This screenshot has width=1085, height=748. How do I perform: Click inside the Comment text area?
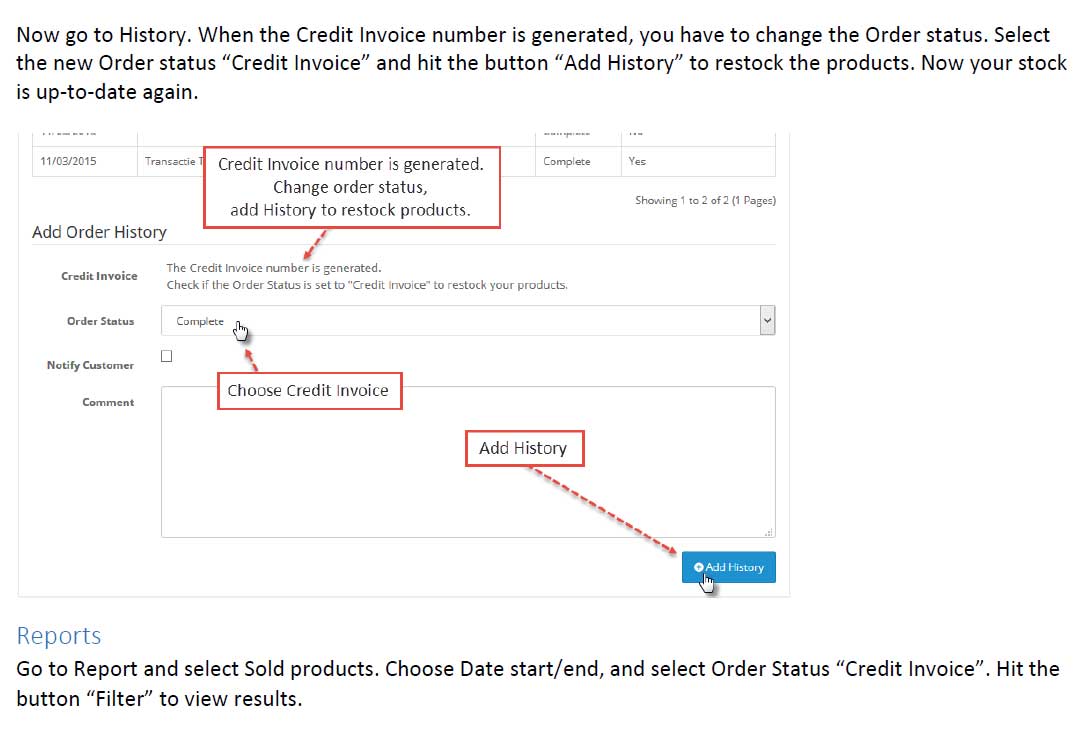click(x=468, y=462)
